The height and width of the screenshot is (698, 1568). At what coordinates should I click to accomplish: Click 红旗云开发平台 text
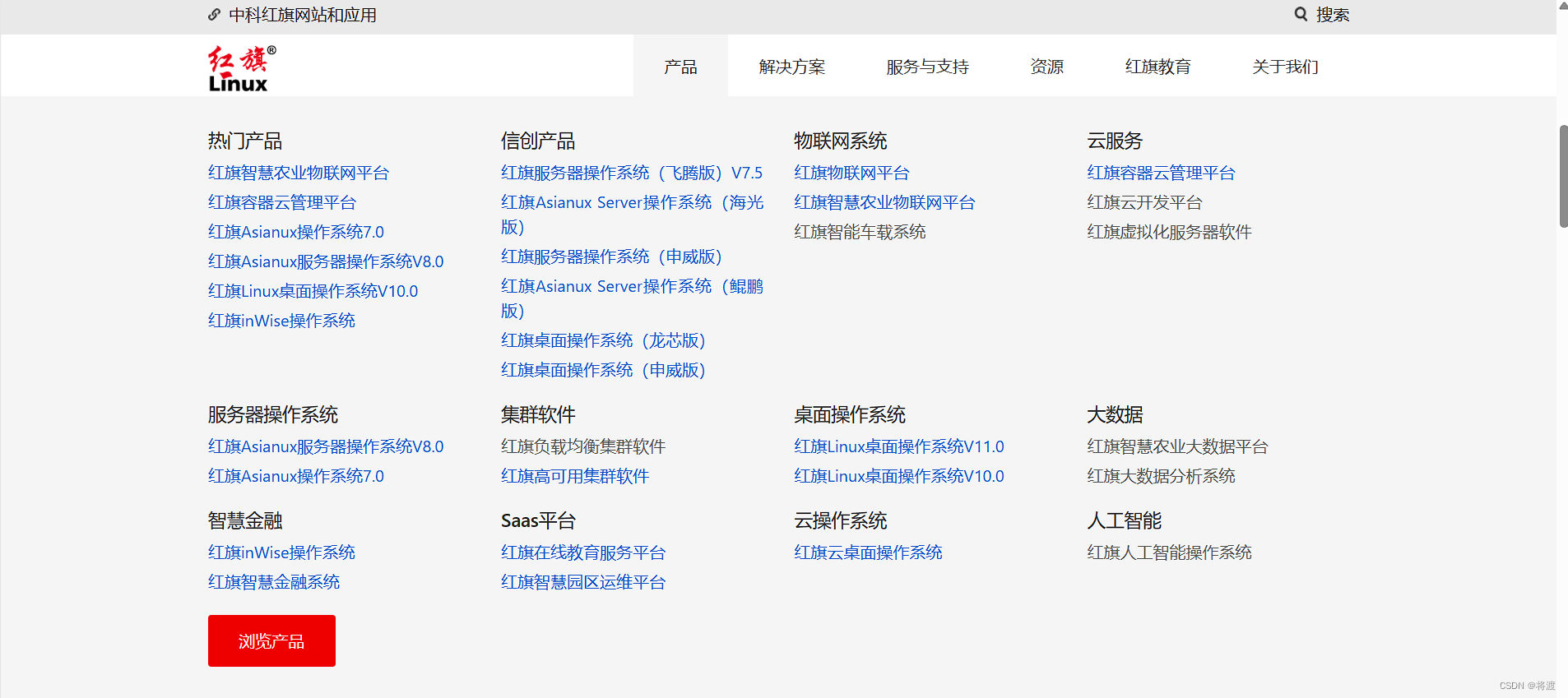point(1144,202)
